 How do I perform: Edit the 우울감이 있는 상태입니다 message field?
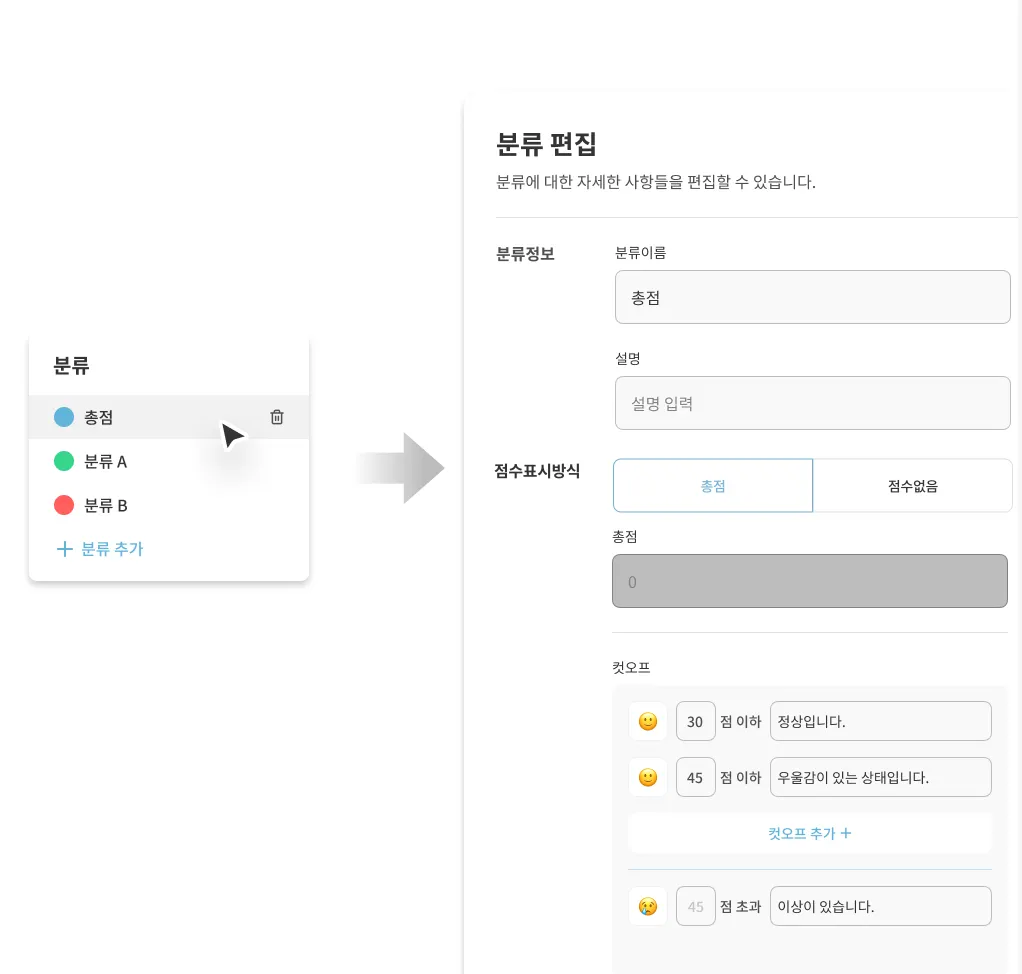tap(880, 777)
